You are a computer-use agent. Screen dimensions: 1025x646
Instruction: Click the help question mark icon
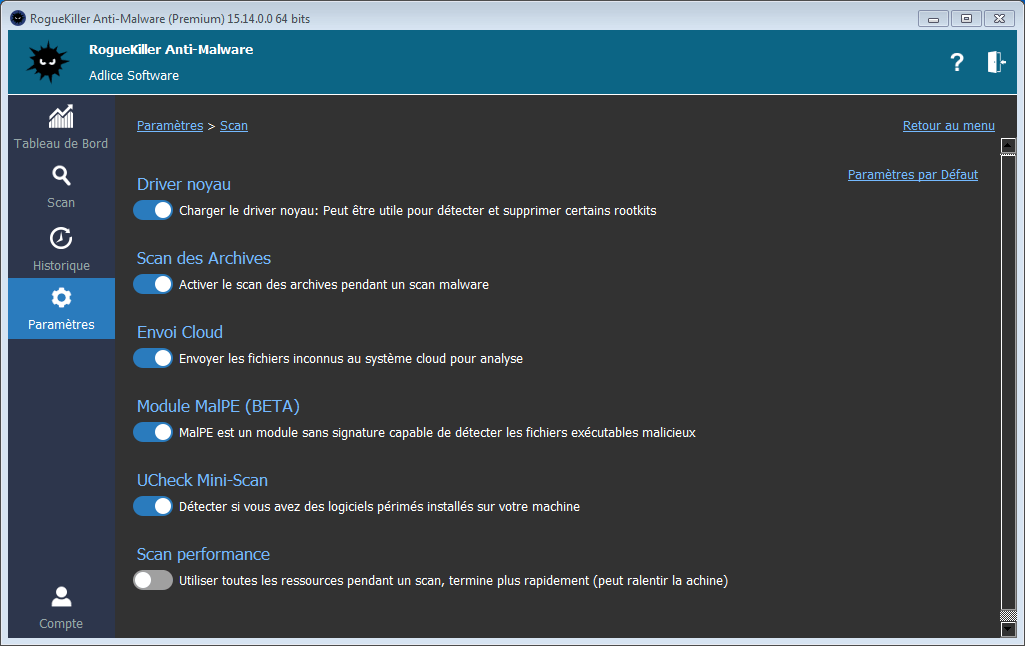[x=957, y=63]
